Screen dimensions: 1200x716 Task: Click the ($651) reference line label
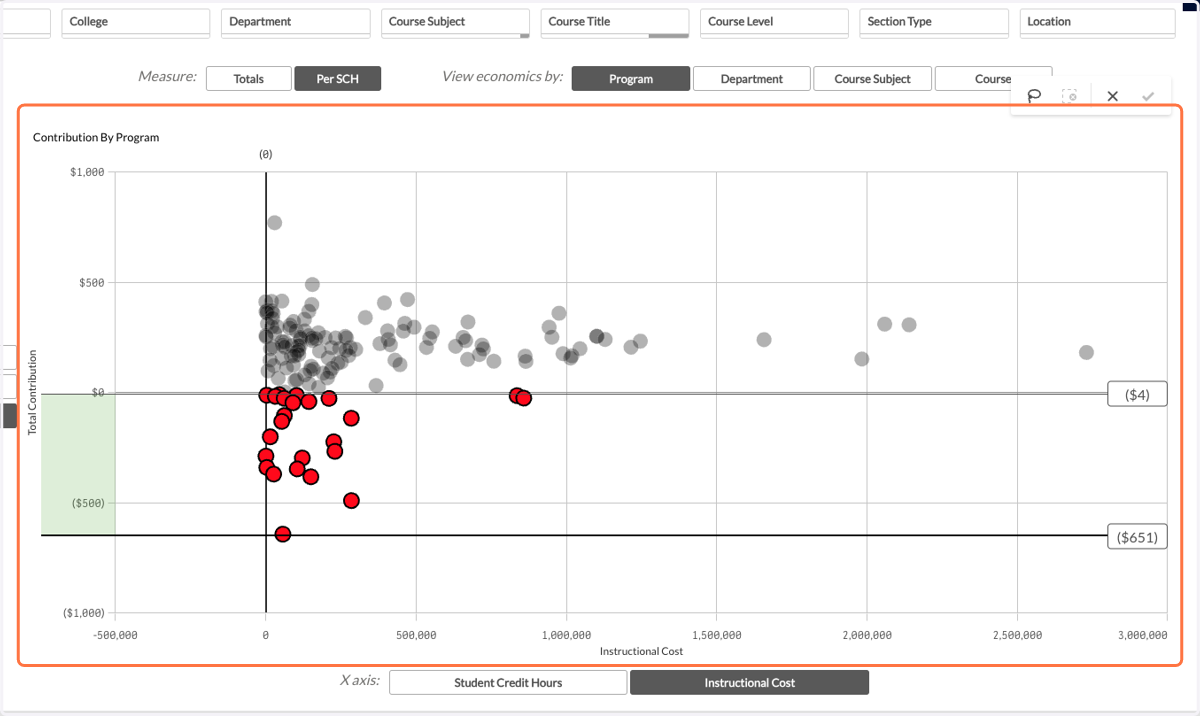(x=1138, y=537)
